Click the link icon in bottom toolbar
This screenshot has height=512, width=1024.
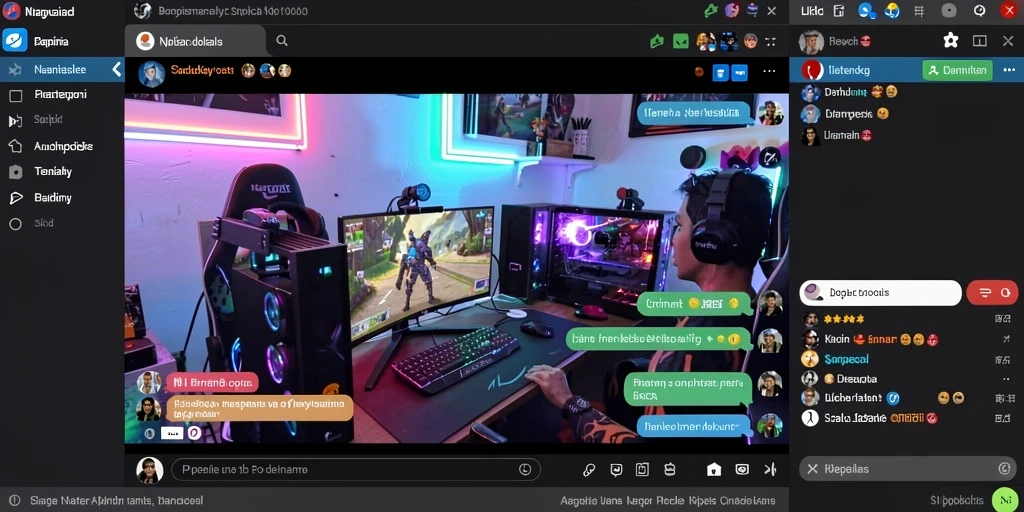(589, 469)
